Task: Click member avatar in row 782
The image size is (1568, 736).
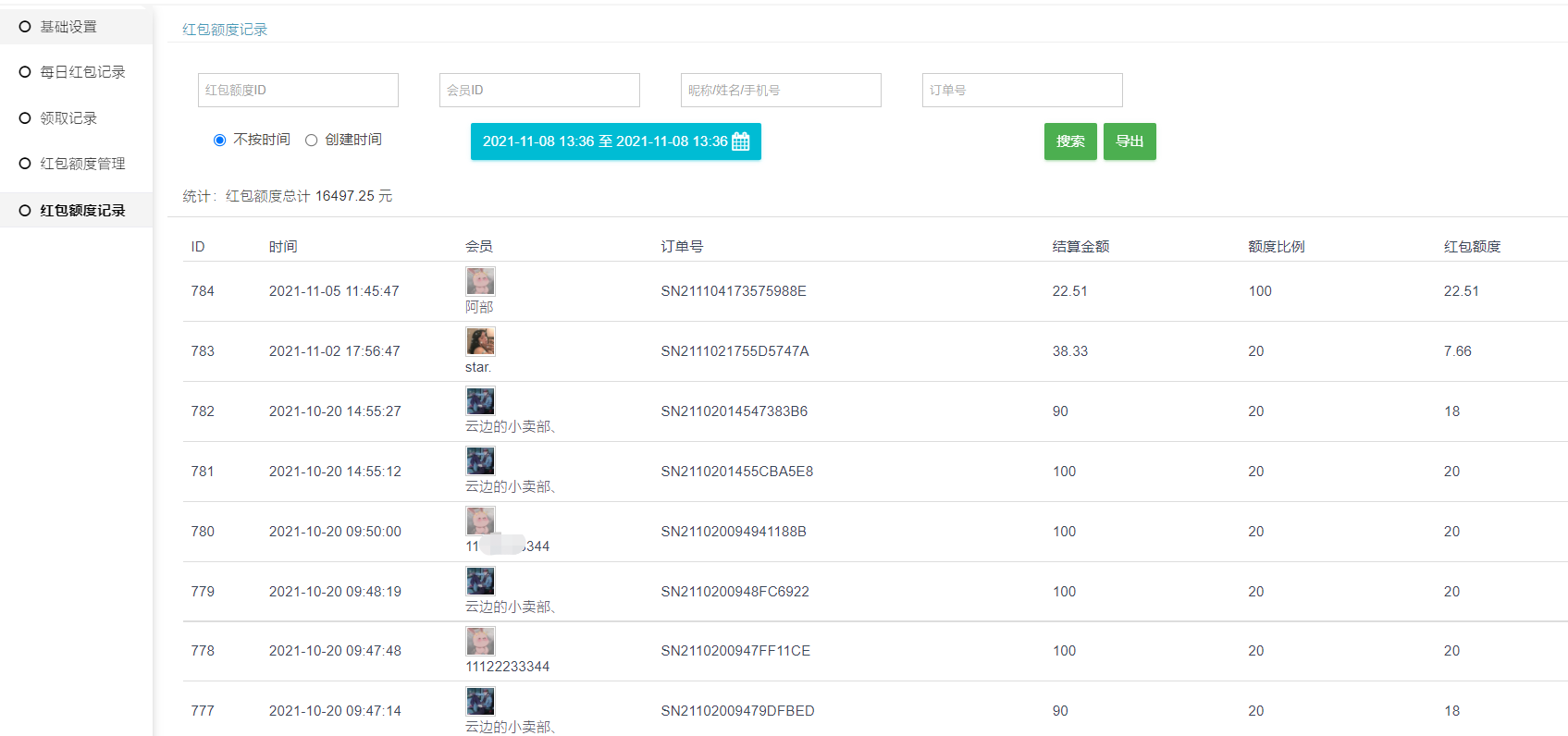Action: coord(480,401)
